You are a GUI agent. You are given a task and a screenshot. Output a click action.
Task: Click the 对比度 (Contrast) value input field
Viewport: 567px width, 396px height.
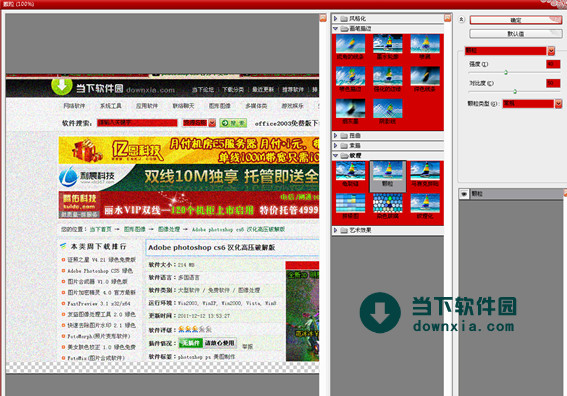click(x=553, y=83)
